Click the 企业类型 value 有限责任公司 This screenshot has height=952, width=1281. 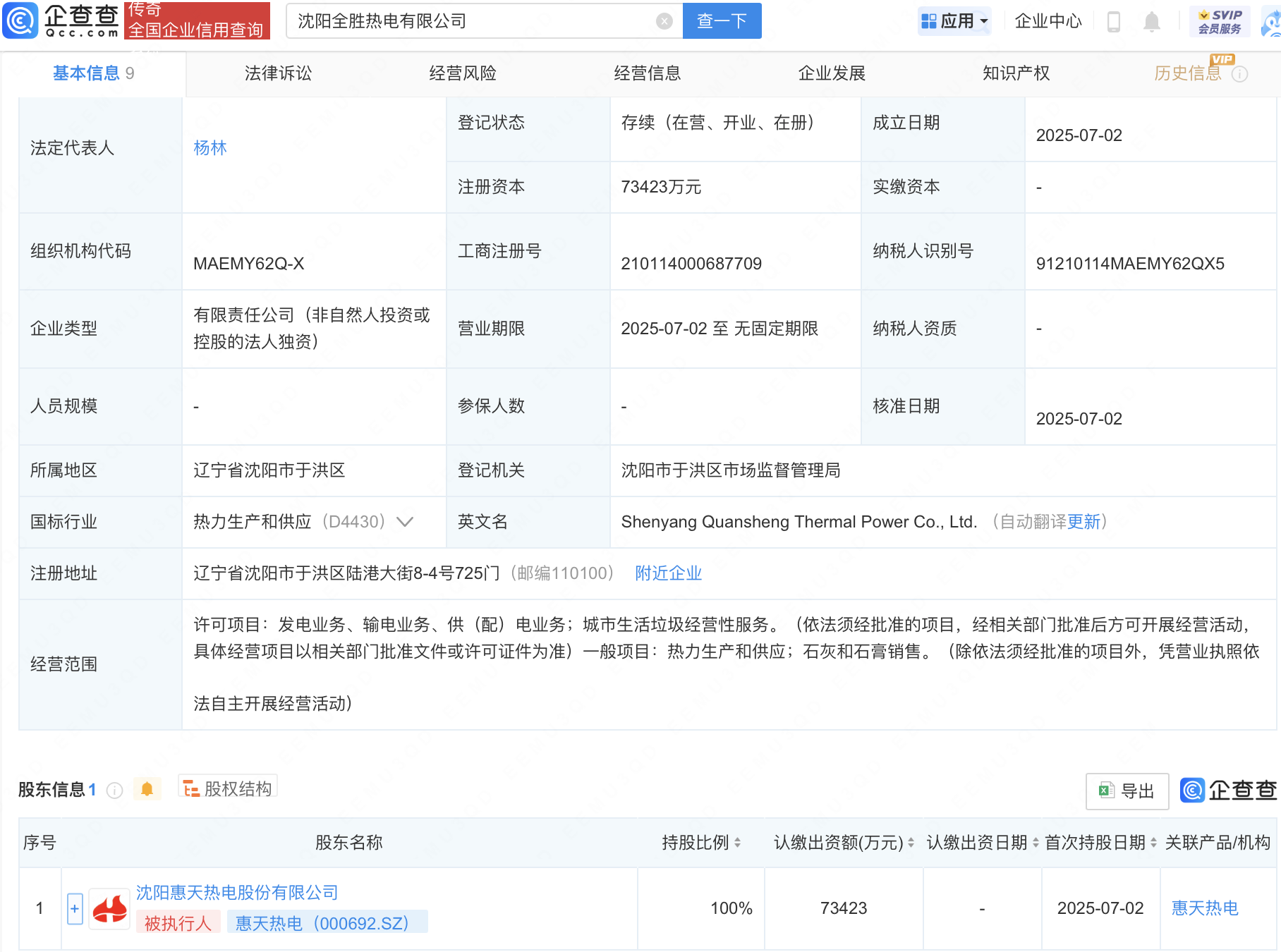312,329
